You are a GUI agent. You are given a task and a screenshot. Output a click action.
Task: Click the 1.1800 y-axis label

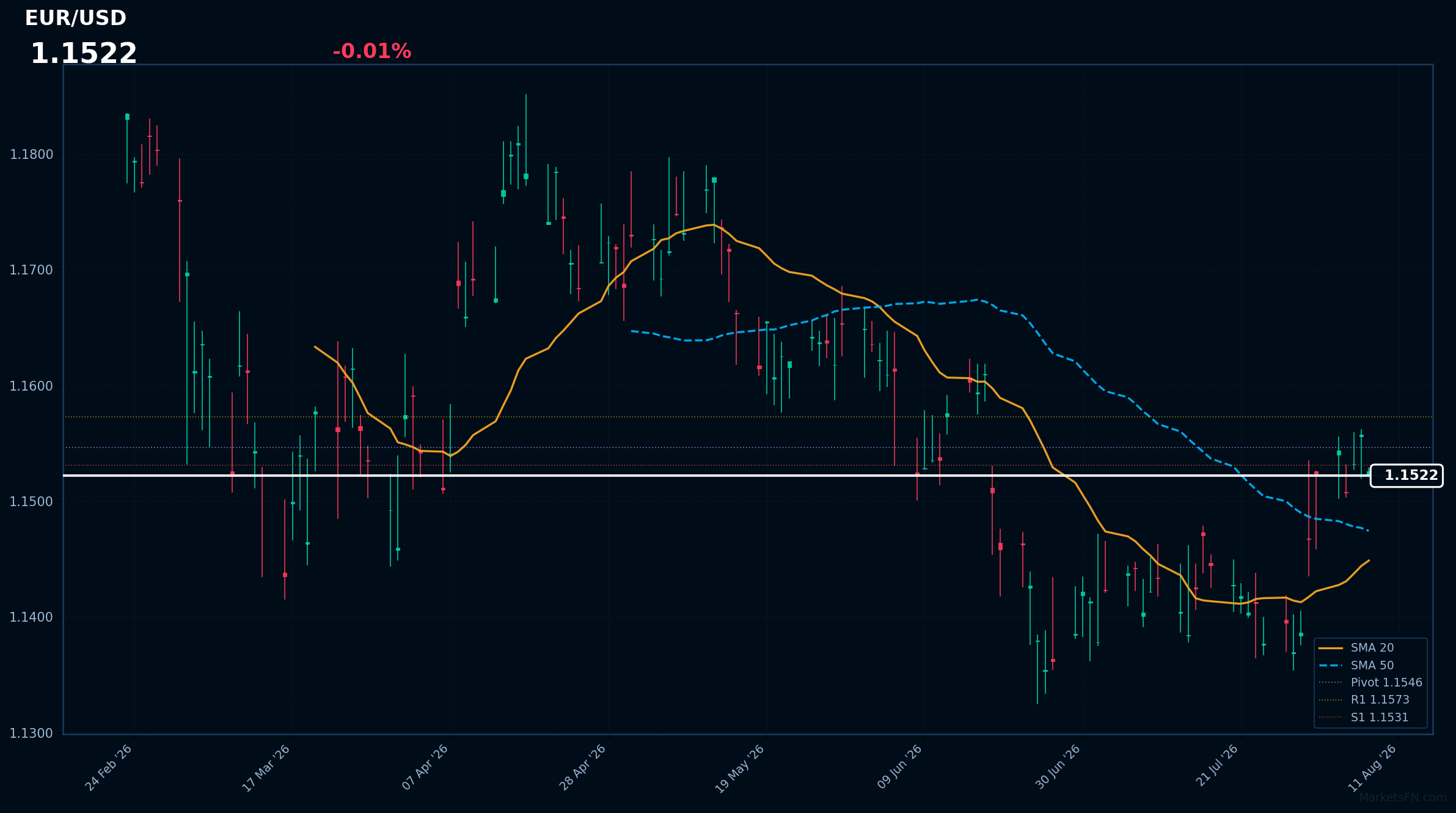(32, 155)
